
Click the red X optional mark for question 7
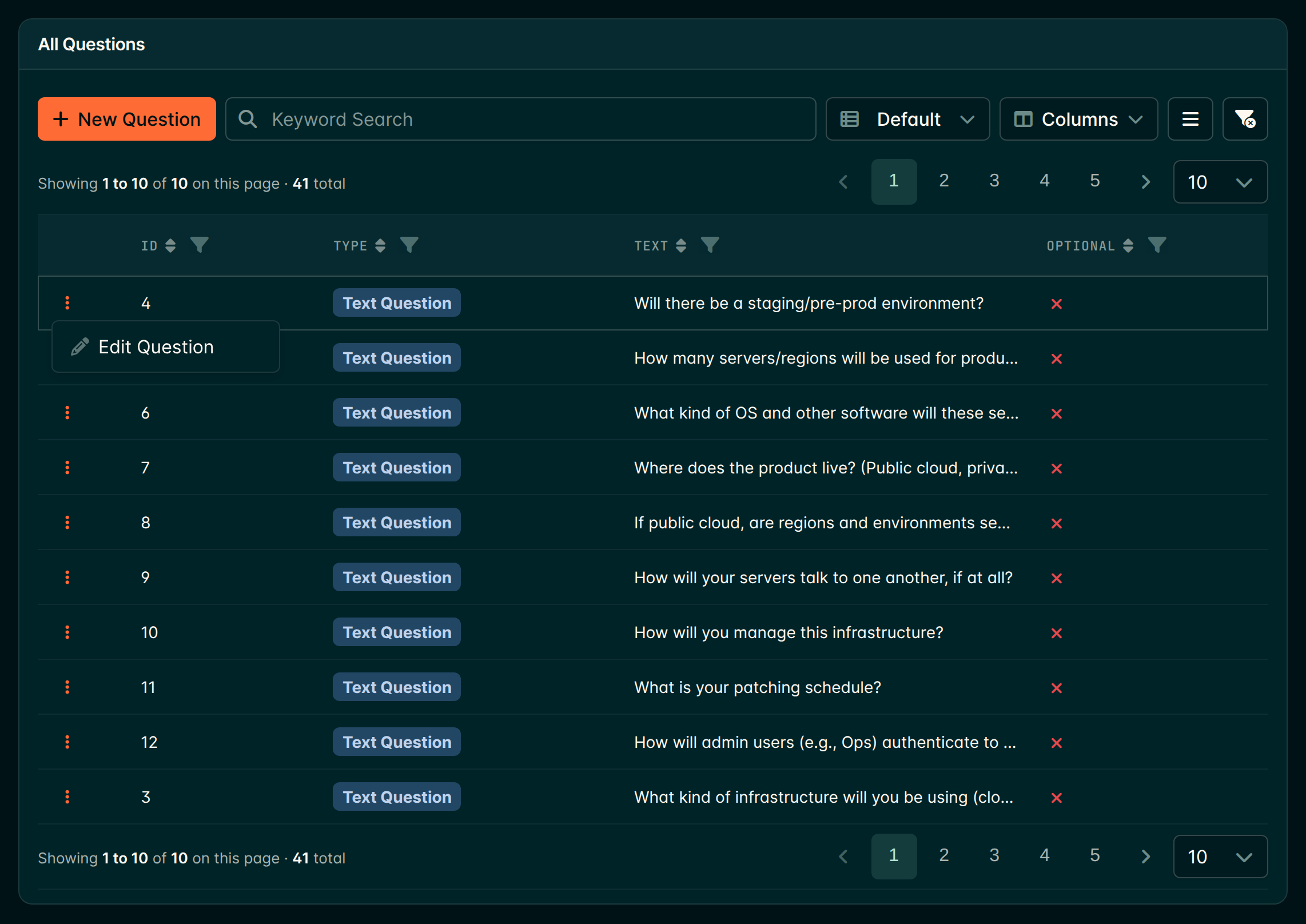tap(1057, 468)
